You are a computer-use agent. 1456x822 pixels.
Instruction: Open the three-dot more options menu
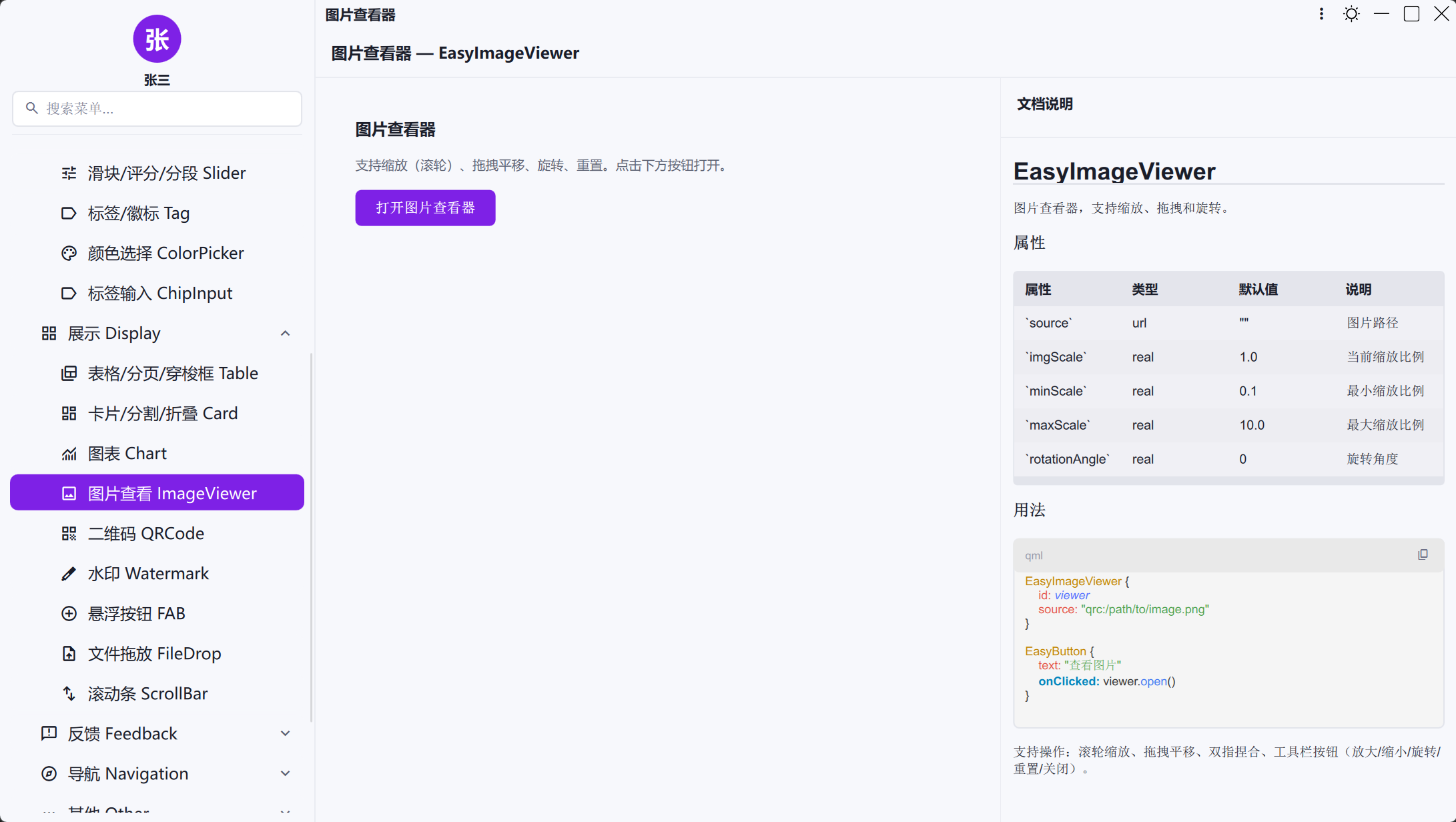click(1321, 14)
